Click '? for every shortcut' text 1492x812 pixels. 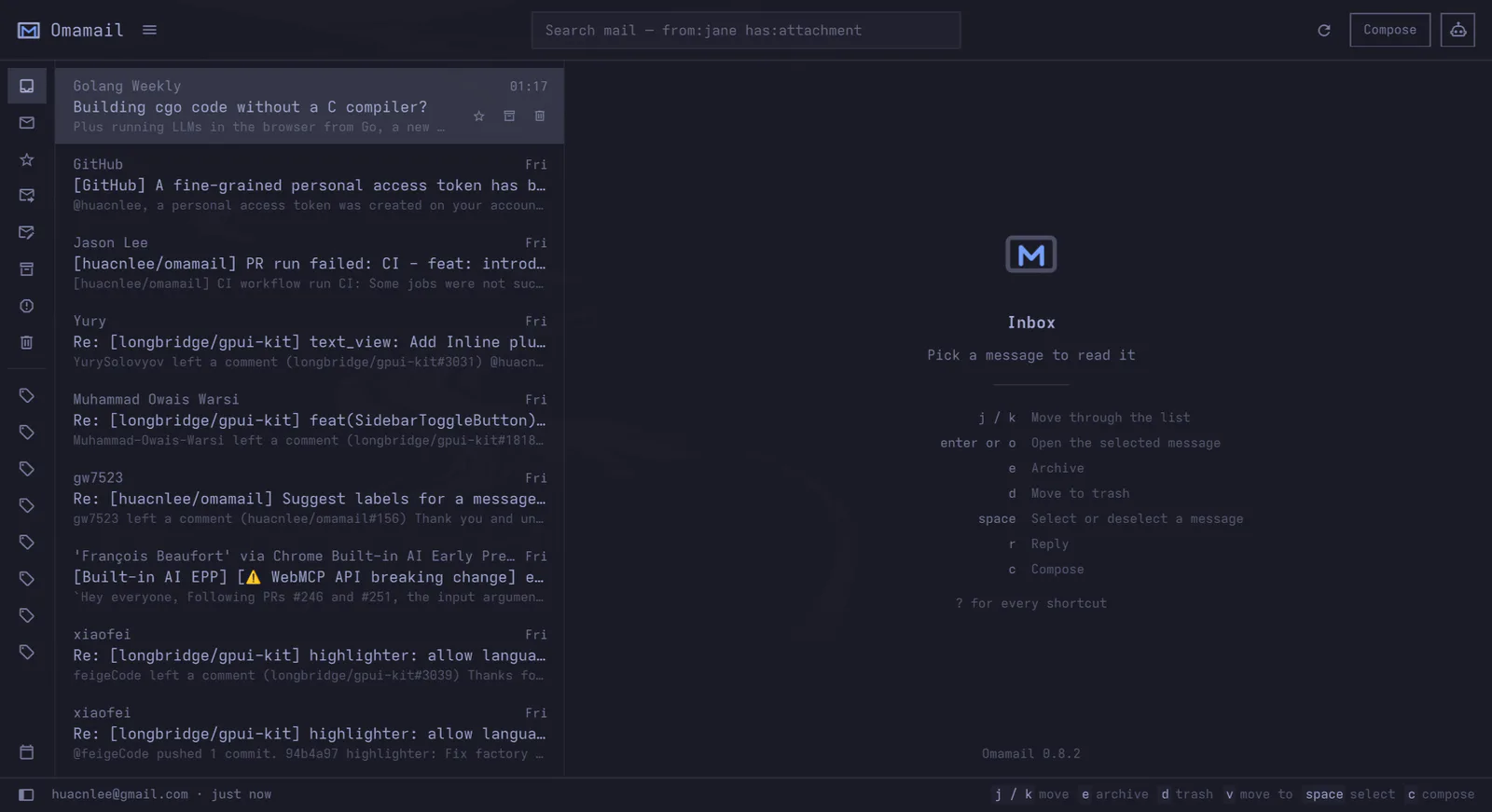click(x=1030, y=603)
